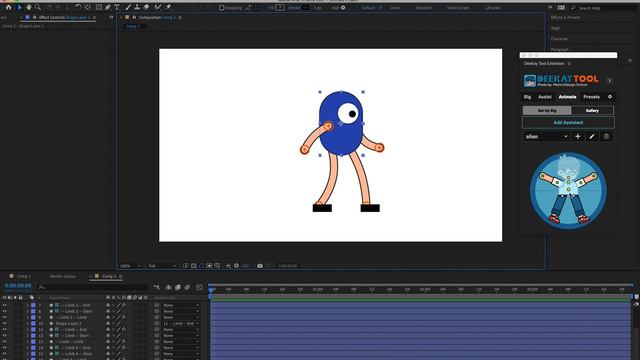
Task: Click the Comp 1 breadcrumb in viewer
Action: point(133,26)
